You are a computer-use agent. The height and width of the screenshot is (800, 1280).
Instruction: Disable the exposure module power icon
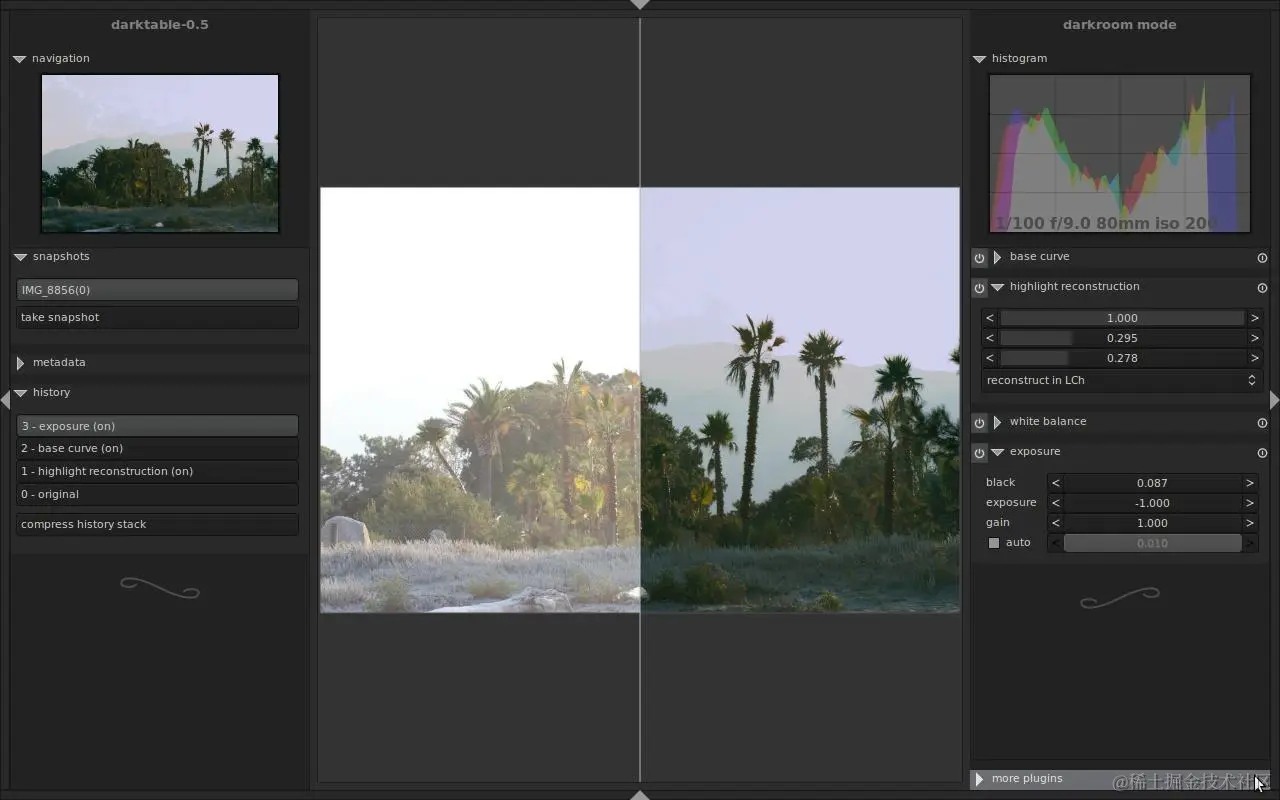coord(979,453)
